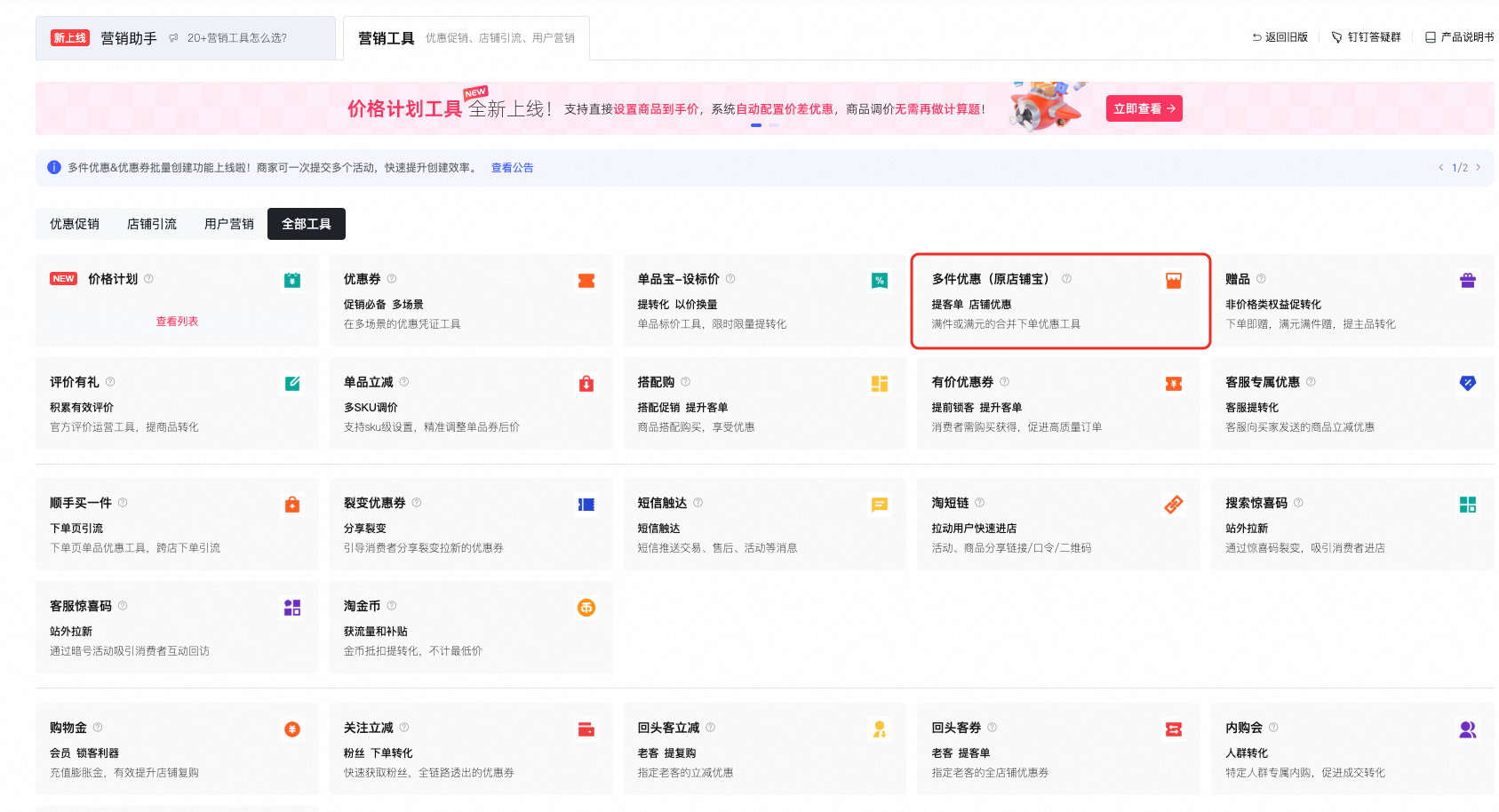The image size is (1499, 812).
Task: Open the 关注立减 card title
Action: point(369,728)
